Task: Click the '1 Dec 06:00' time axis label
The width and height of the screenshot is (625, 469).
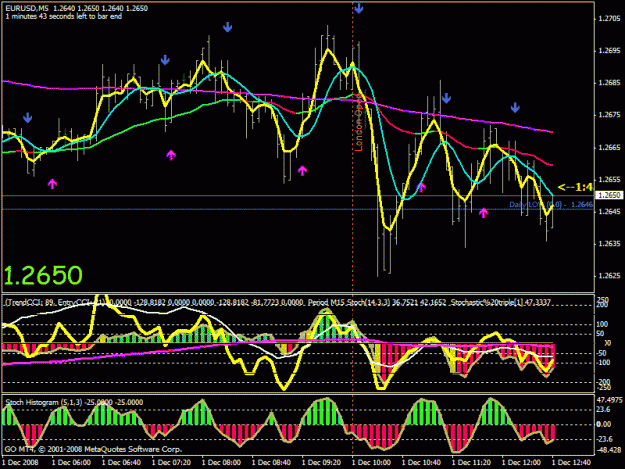Action: pos(71,463)
